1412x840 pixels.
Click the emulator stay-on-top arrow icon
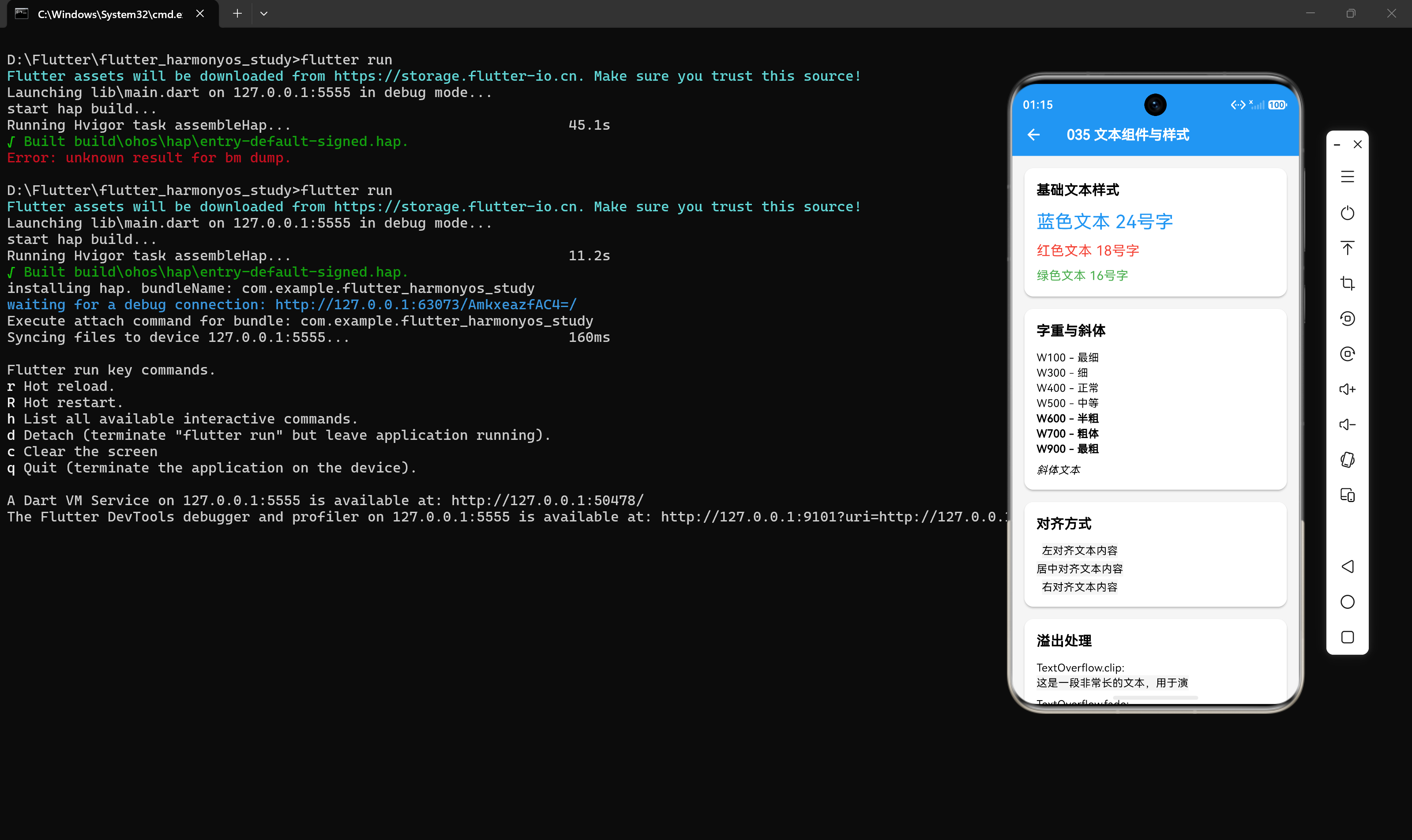pyautogui.click(x=1348, y=248)
